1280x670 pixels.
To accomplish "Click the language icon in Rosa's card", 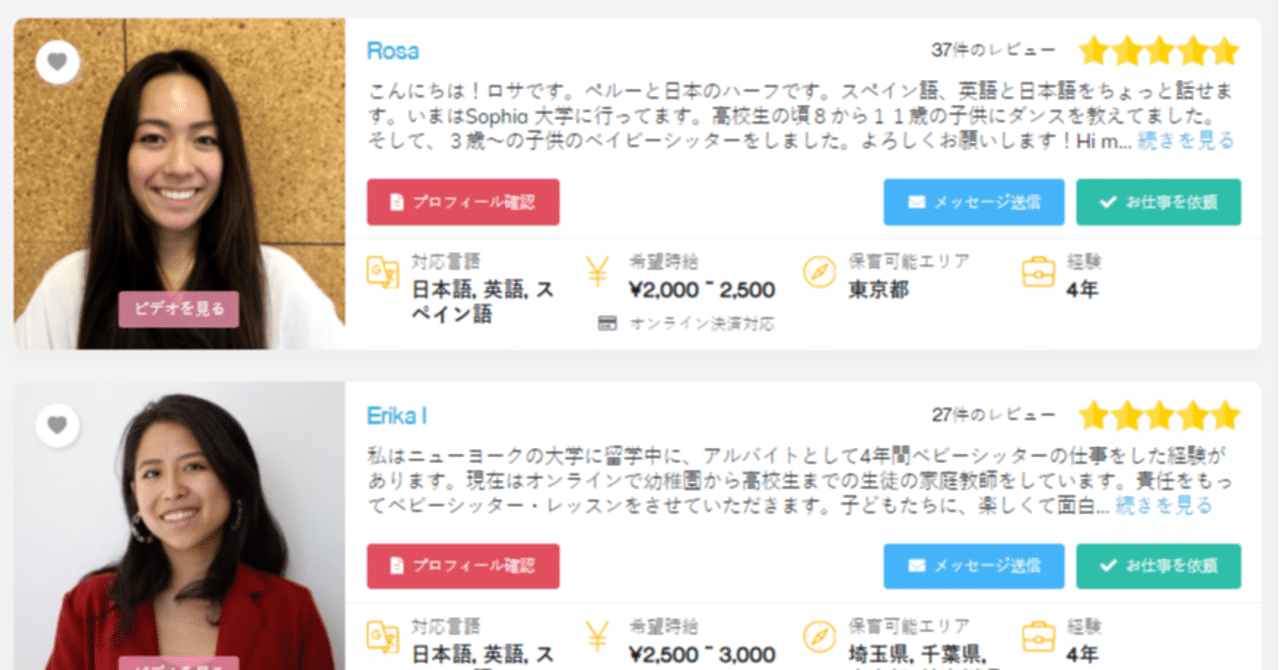I will [383, 272].
